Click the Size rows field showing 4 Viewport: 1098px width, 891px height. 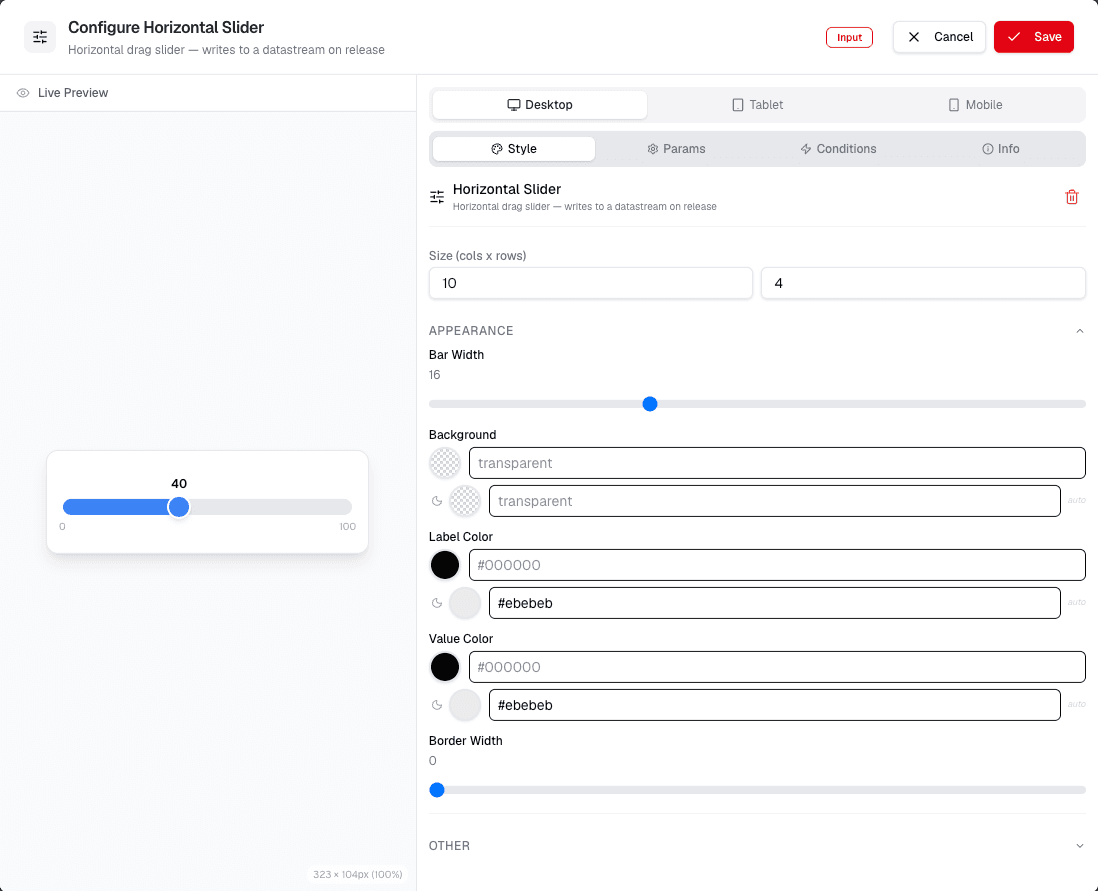923,283
